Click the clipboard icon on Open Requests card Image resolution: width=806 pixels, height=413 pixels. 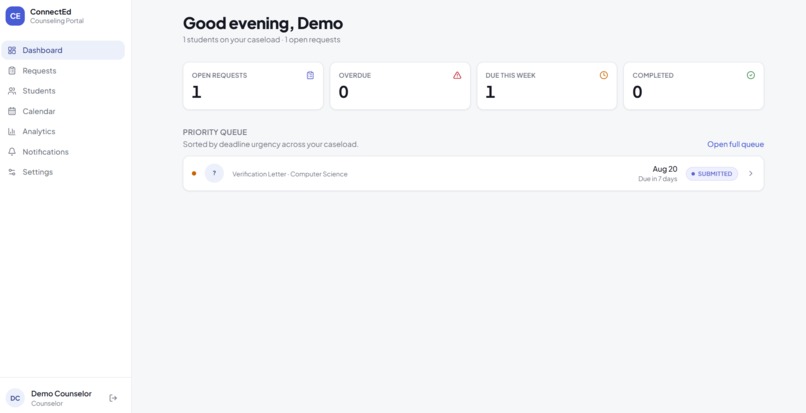pos(310,75)
